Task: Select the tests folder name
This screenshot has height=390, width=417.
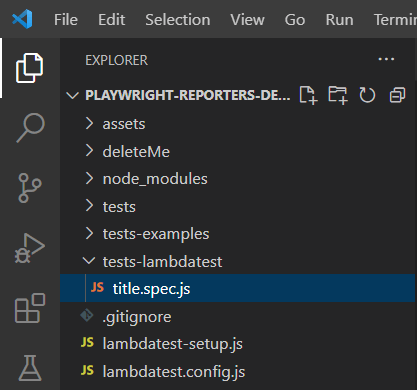Action: [x=119, y=207]
